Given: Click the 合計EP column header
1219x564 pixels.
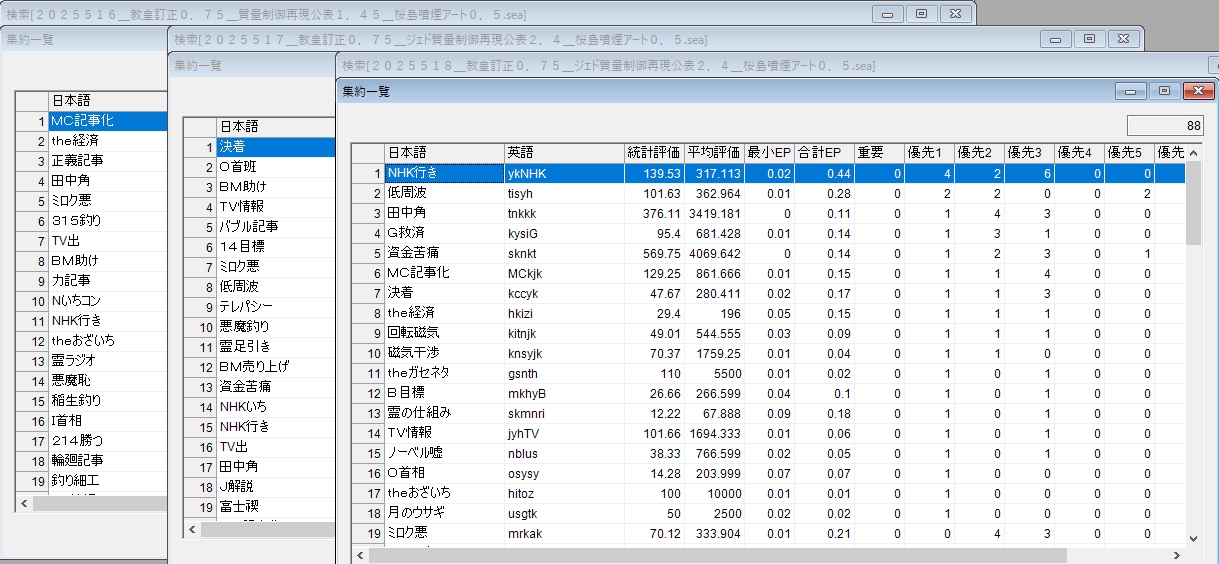Looking at the screenshot, I should (x=824, y=153).
